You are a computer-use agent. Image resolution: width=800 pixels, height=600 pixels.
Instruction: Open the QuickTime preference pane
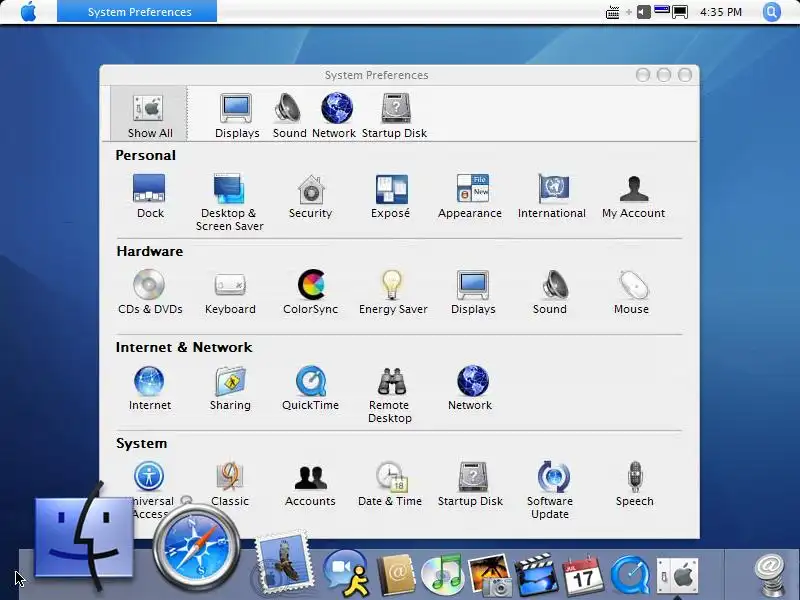(311, 388)
